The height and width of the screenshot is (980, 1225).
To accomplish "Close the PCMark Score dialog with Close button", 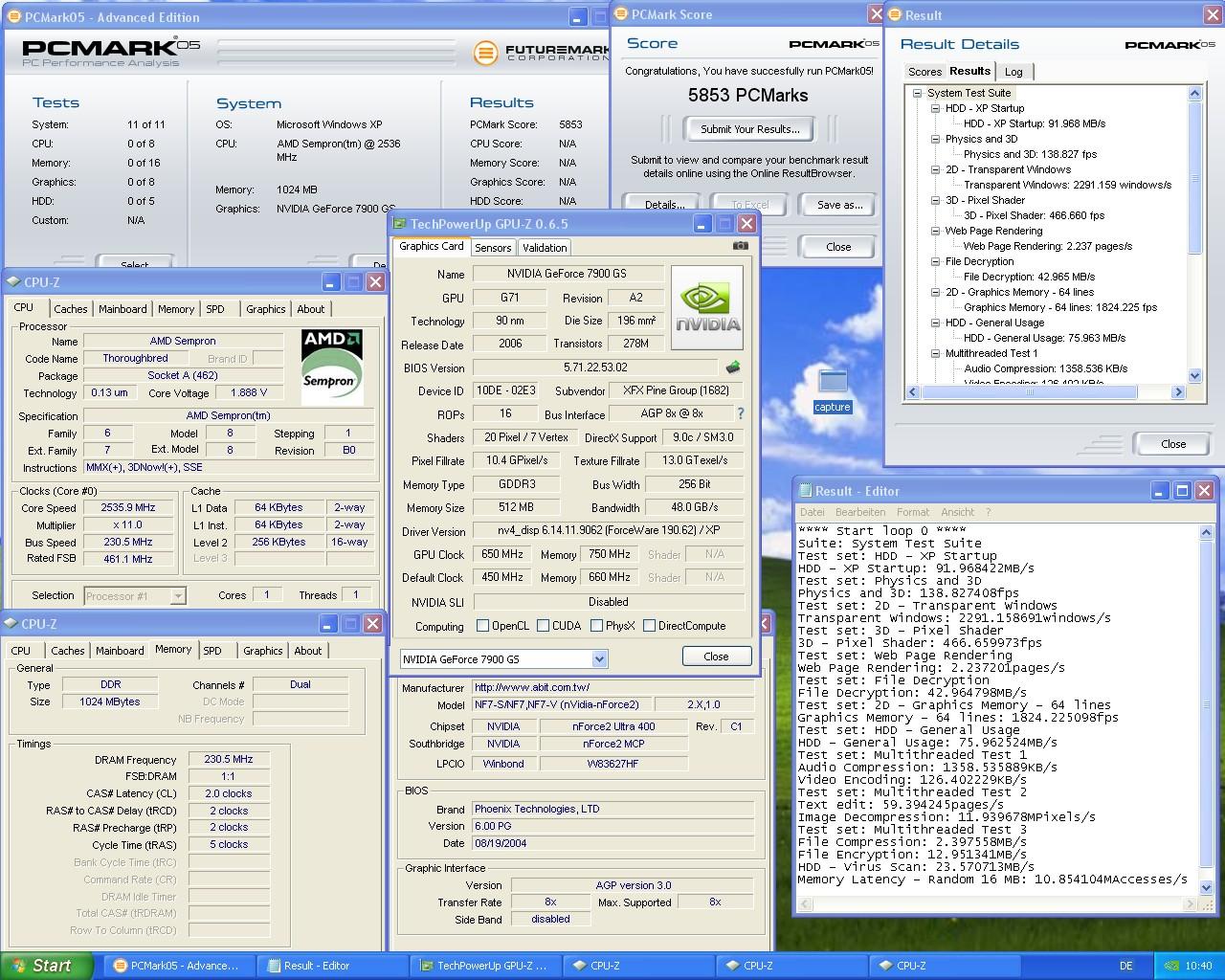I will (x=838, y=246).
